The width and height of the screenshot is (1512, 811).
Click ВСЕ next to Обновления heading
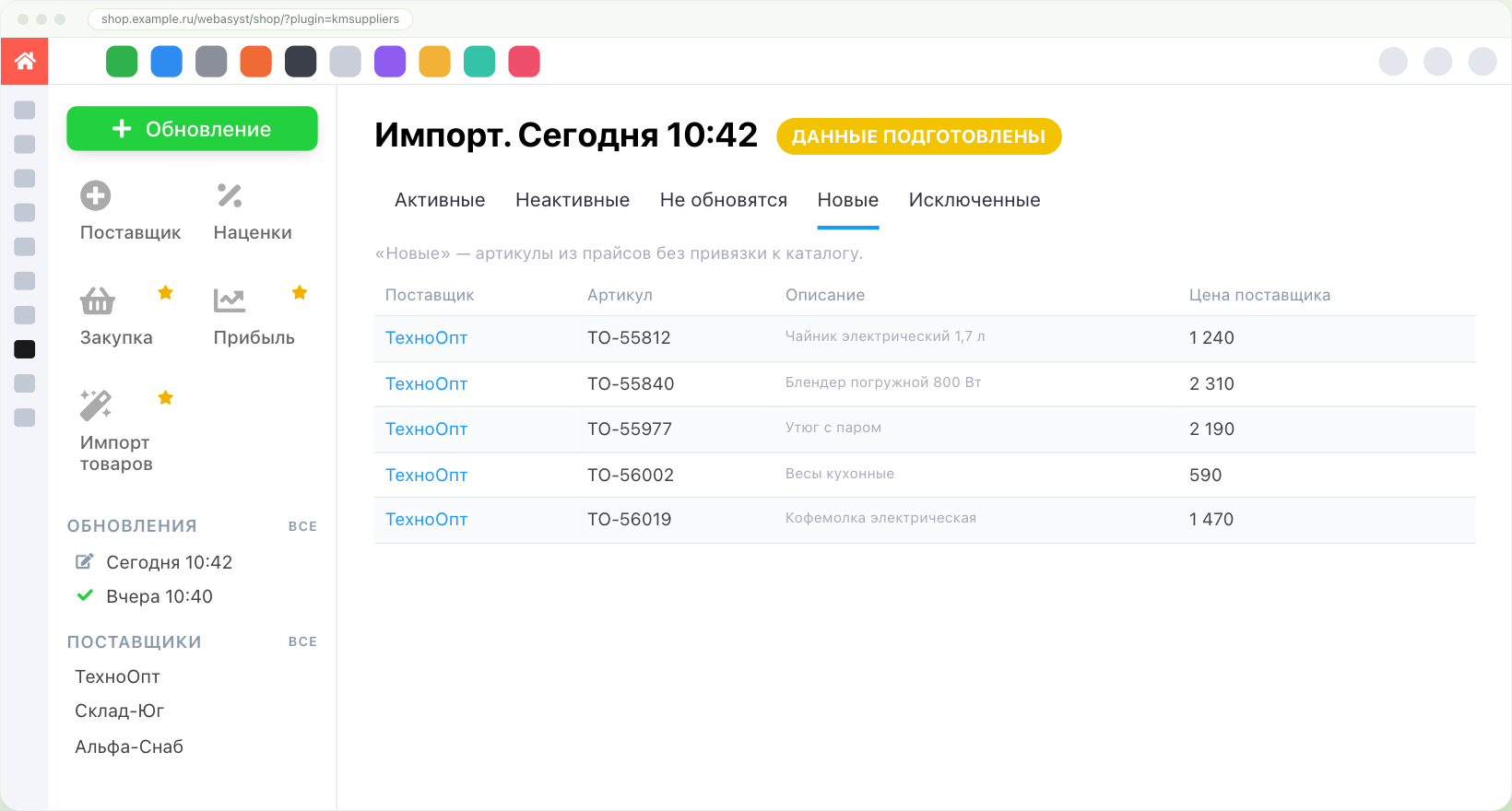point(302,526)
